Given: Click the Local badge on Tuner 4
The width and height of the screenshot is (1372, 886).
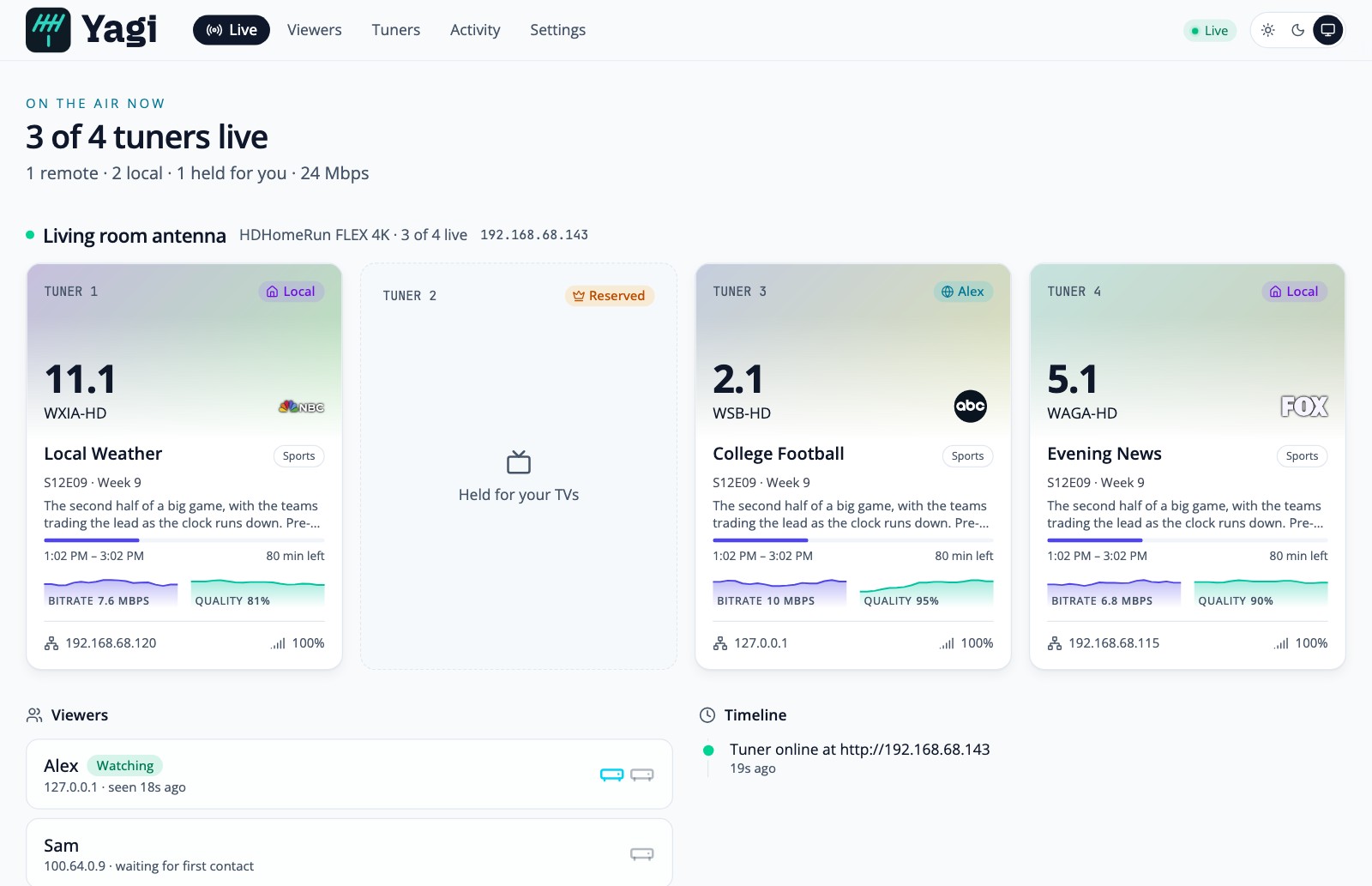Looking at the screenshot, I should tap(1295, 292).
